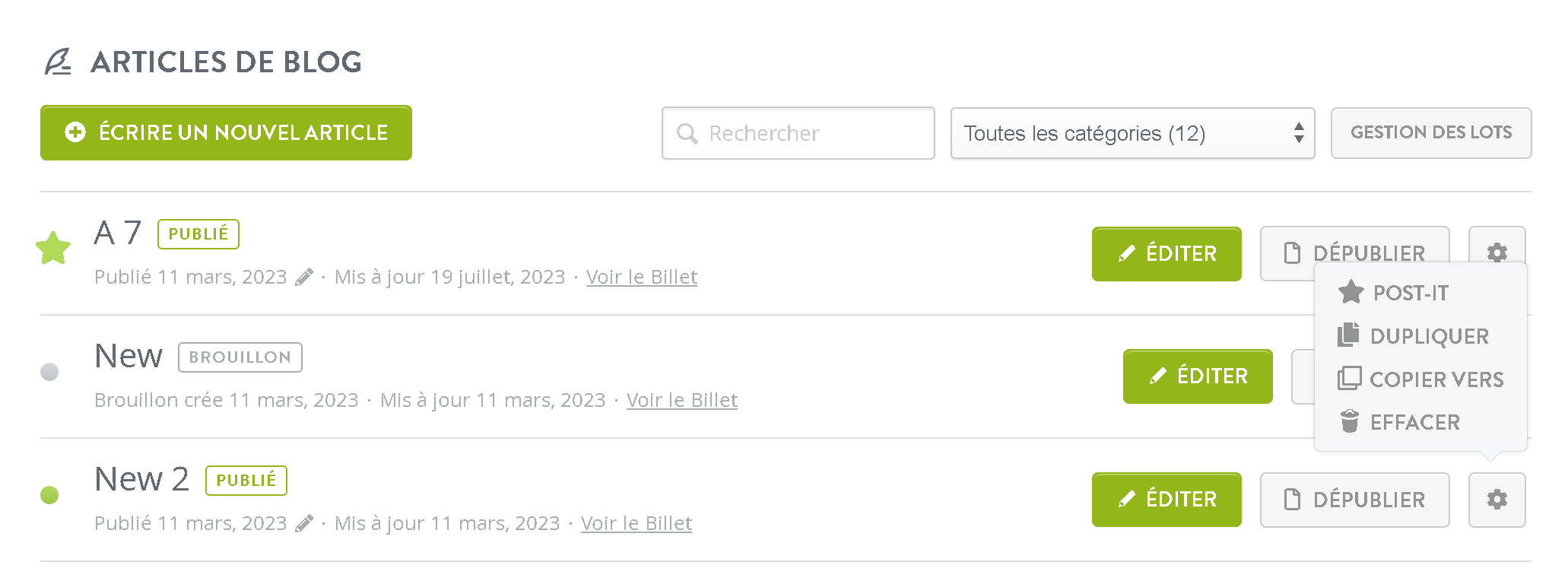Screen dimensions: 1568x581
Task: Choose EFFACER to delete the article
Action: point(1399,422)
